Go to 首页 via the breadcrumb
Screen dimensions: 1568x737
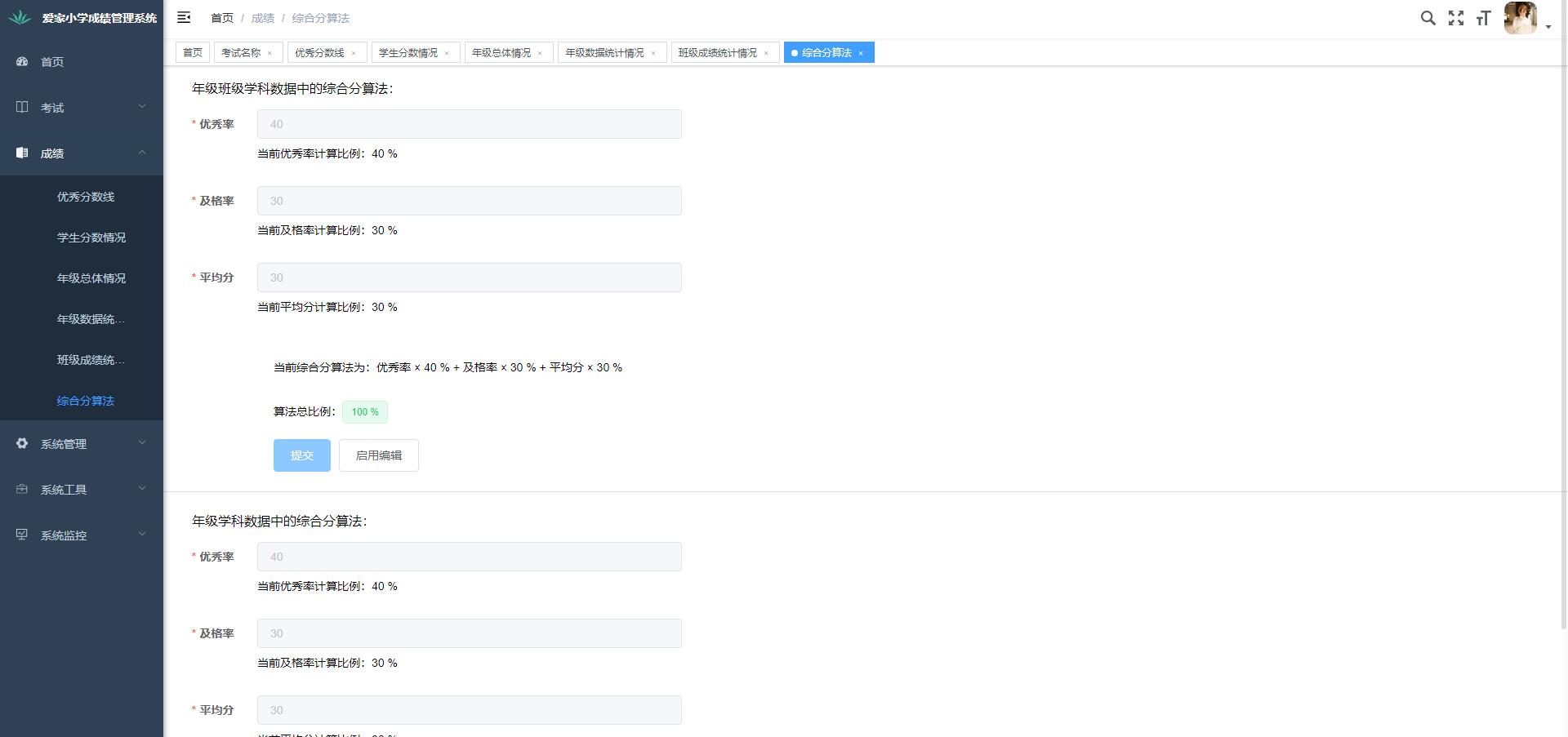tap(222, 18)
